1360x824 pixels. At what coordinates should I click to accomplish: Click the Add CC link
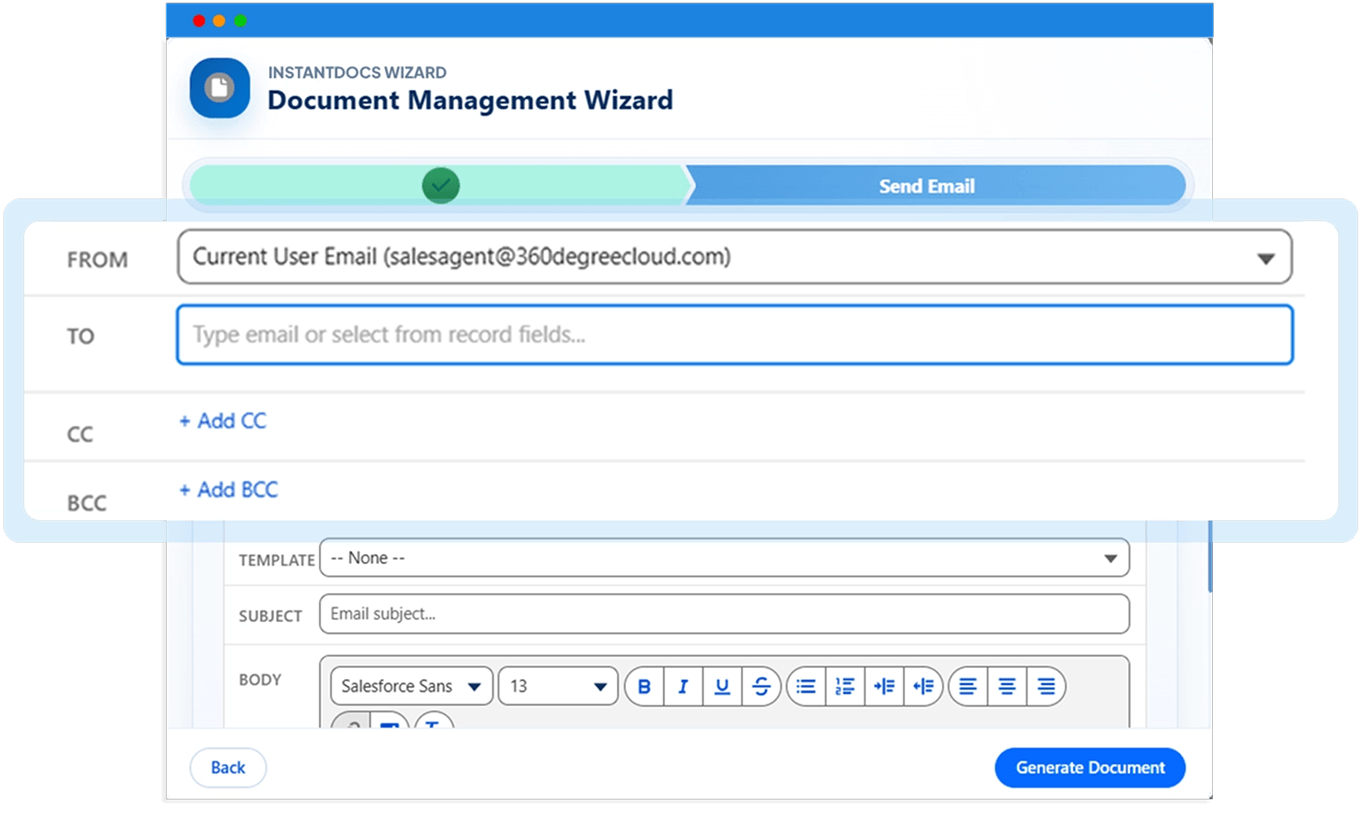coord(223,421)
